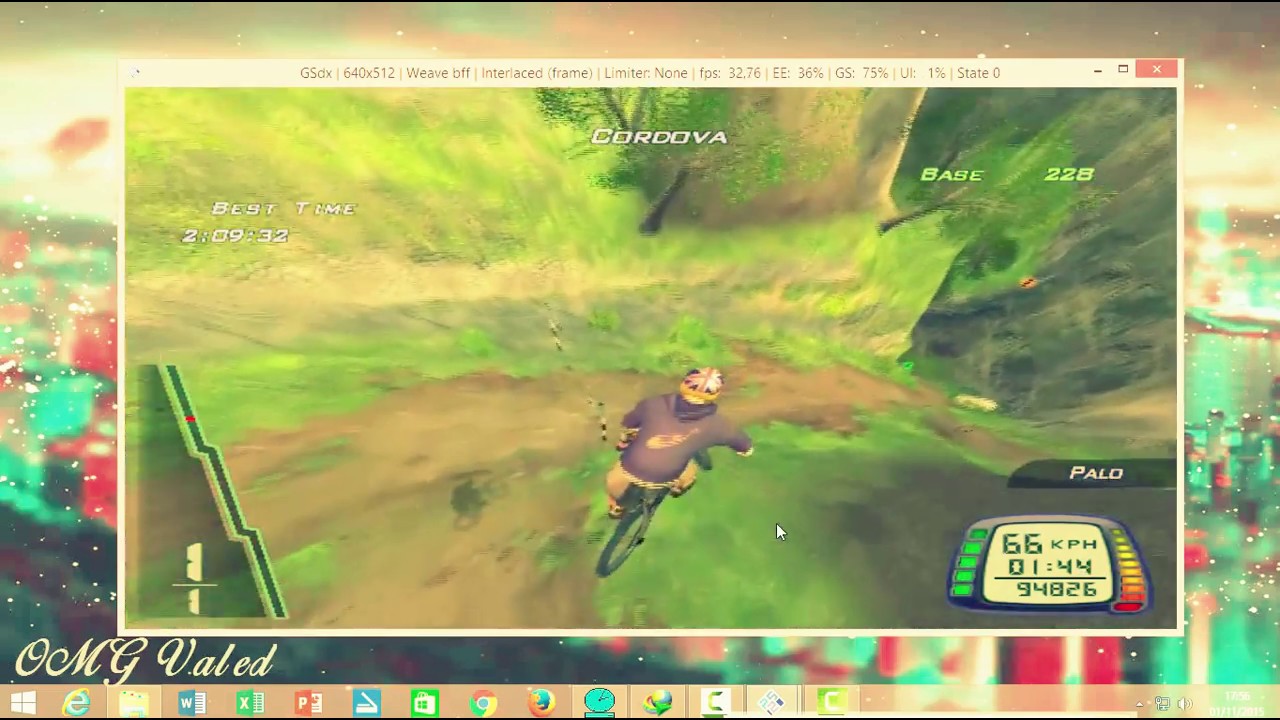Open Internet Download Manager taskbar icon
1280x720 pixels.
pyautogui.click(x=657, y=703)
